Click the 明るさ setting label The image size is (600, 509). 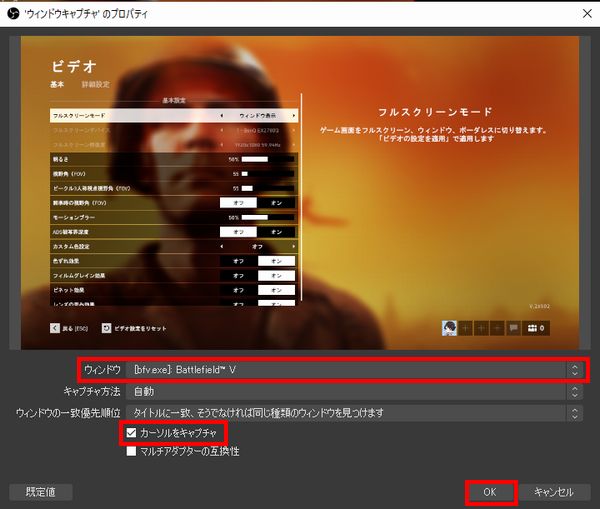coord(60,159)
